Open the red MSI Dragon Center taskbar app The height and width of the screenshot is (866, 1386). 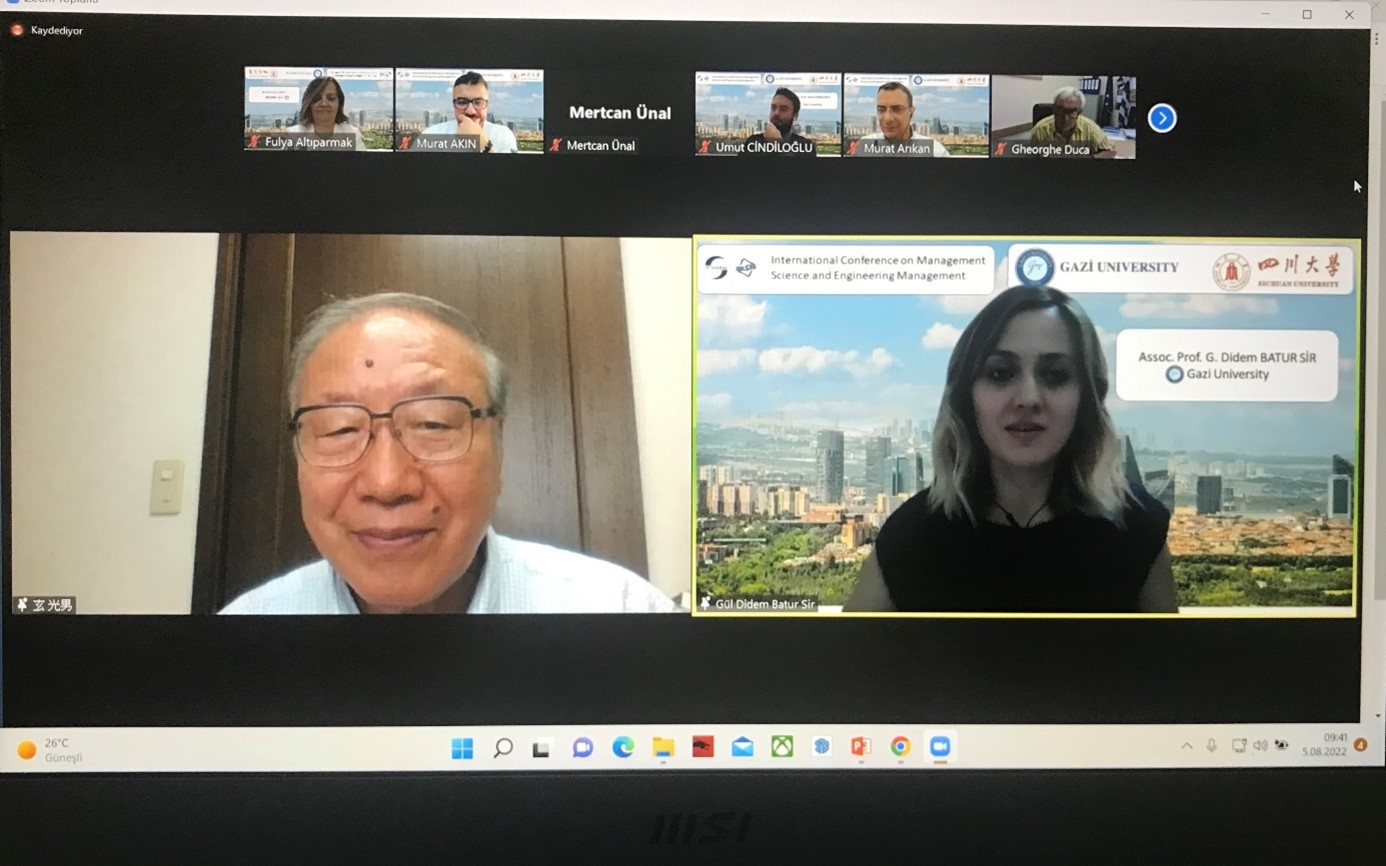point(703,747)
